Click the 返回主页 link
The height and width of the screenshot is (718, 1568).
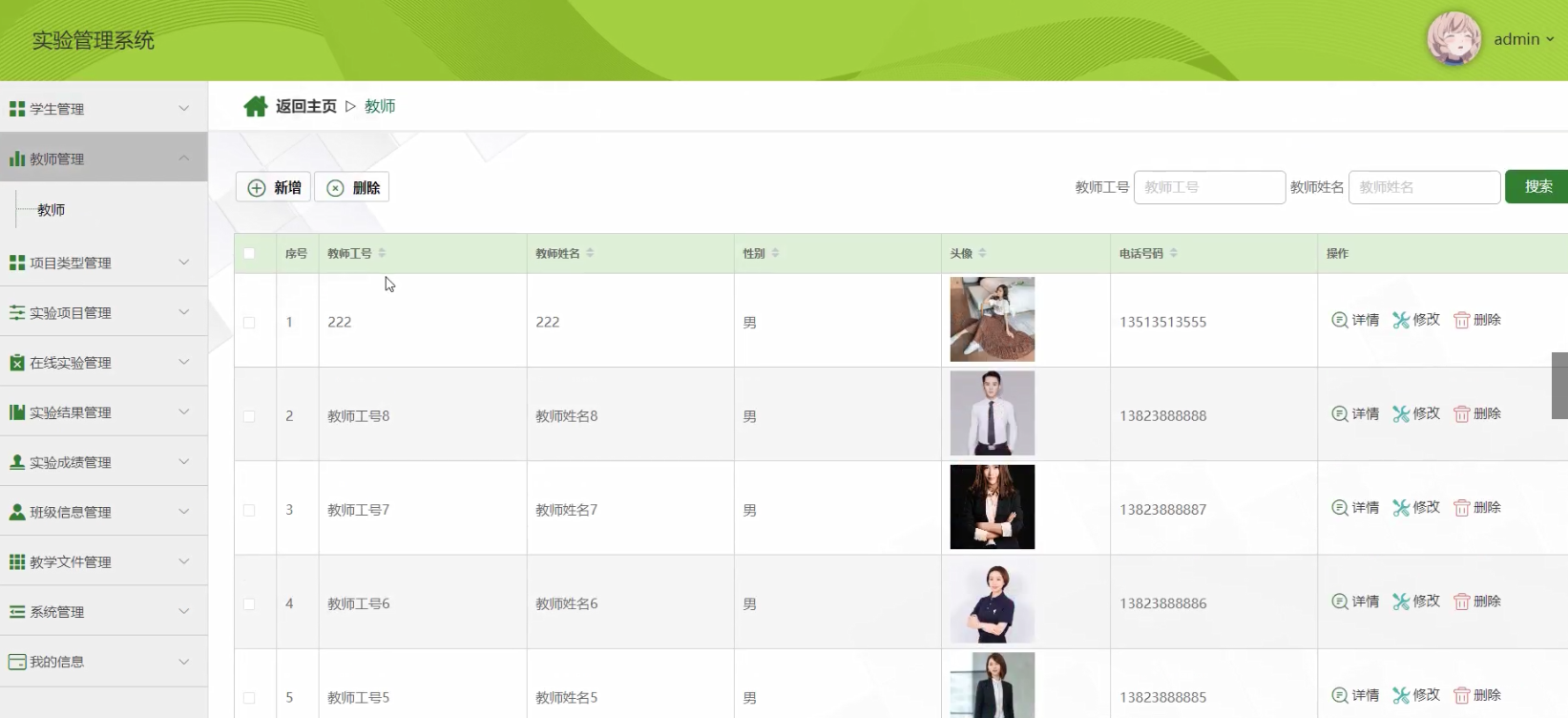click(306, 106)
